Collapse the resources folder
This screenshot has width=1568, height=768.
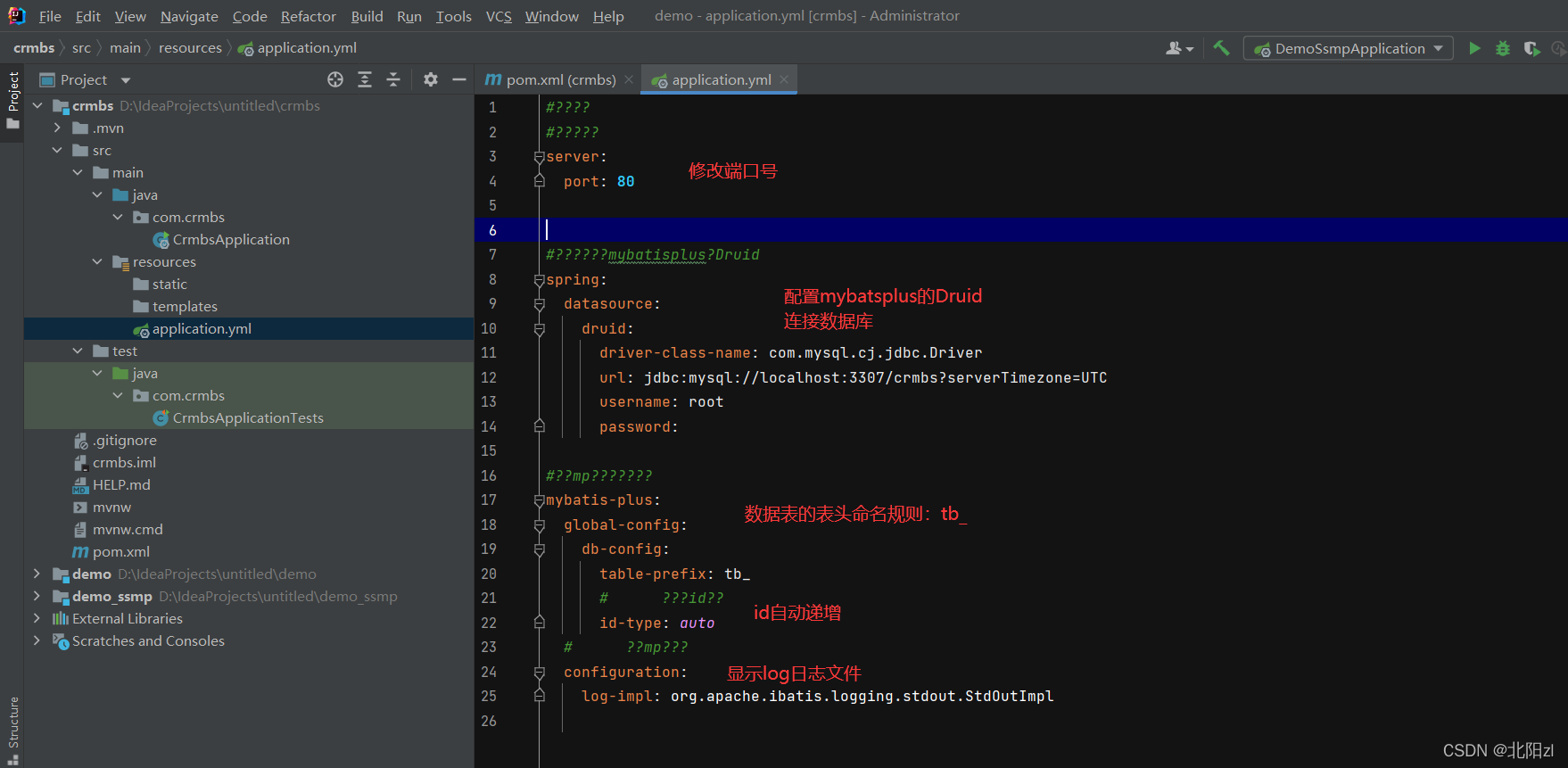coord(97,261)
